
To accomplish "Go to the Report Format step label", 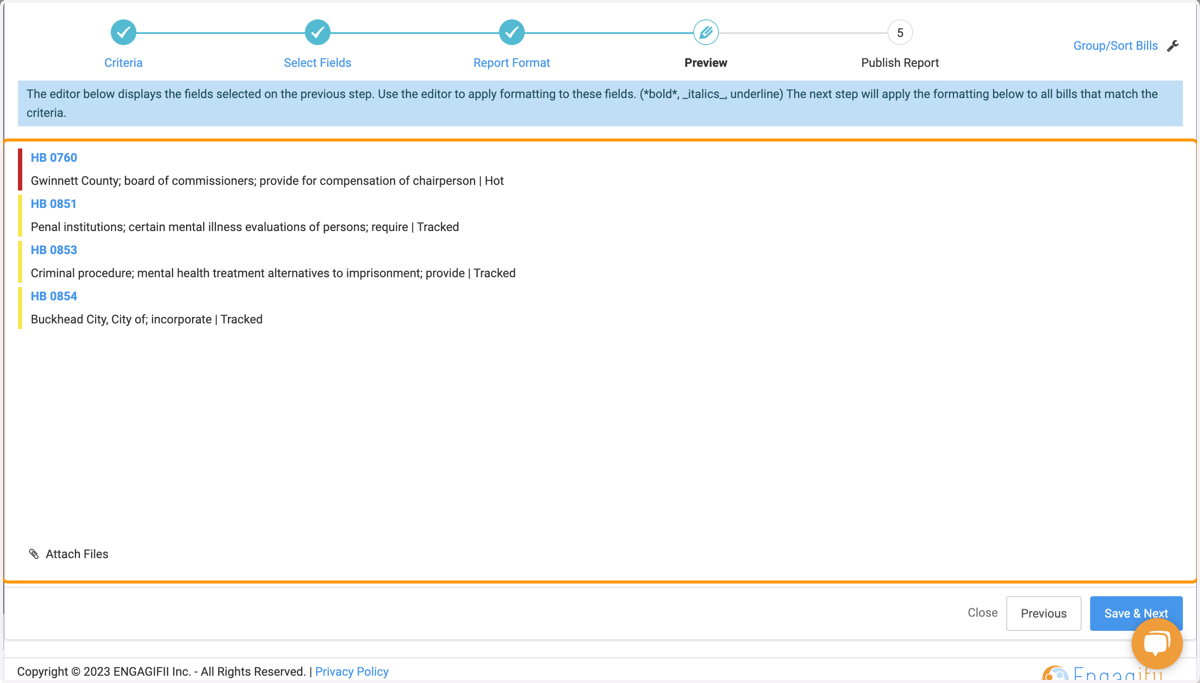I will click(511, 62).
